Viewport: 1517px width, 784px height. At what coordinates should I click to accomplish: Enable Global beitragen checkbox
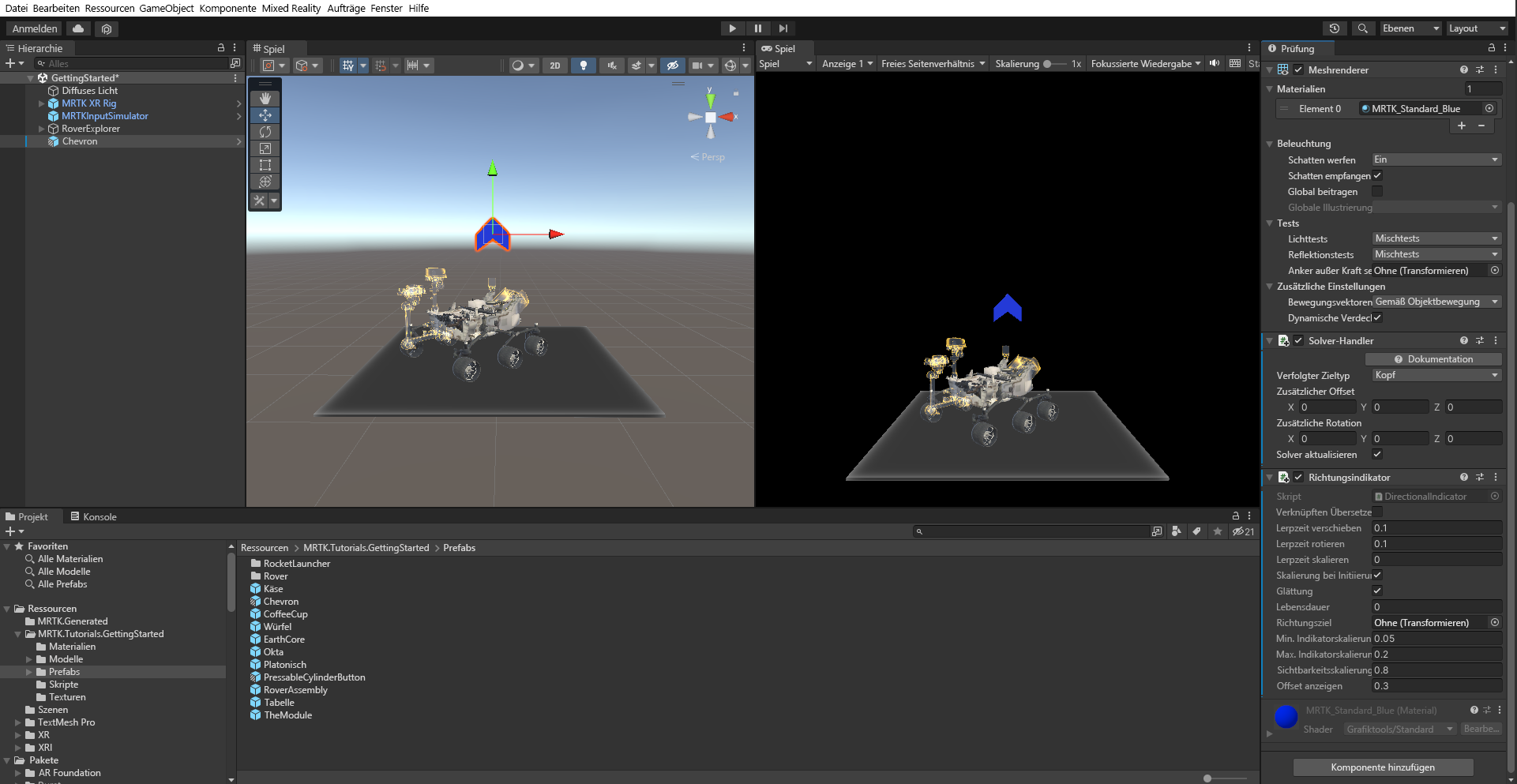pos(1377,191)
